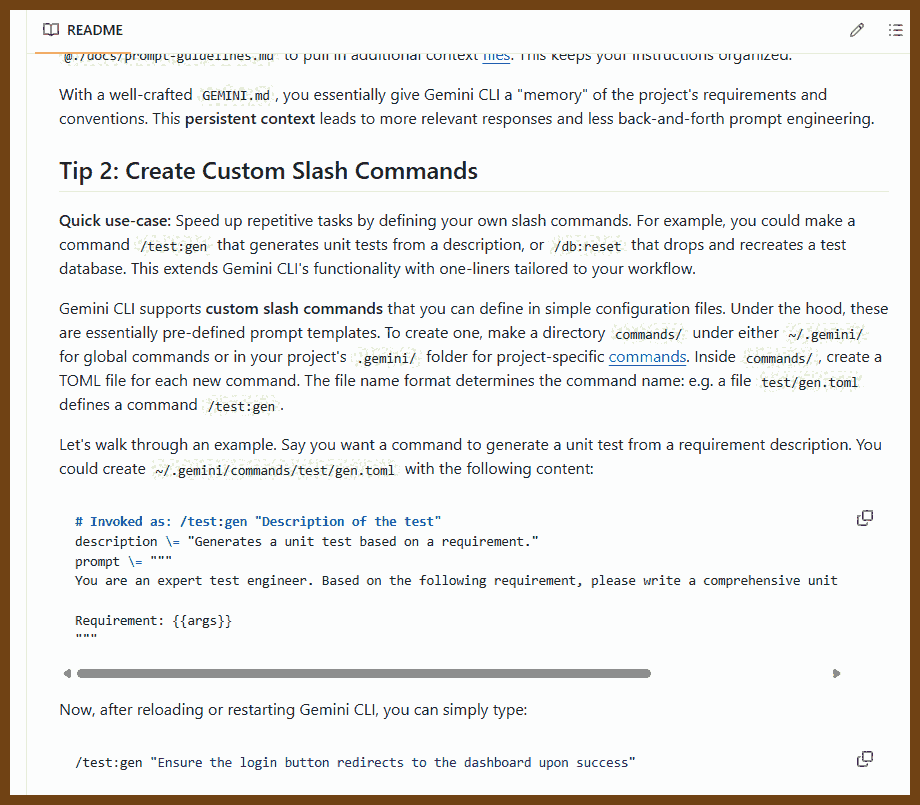Click the test/gen.toml inline code snippet
Viewport: 920px width, 805px height.
[x=809, y=382]
